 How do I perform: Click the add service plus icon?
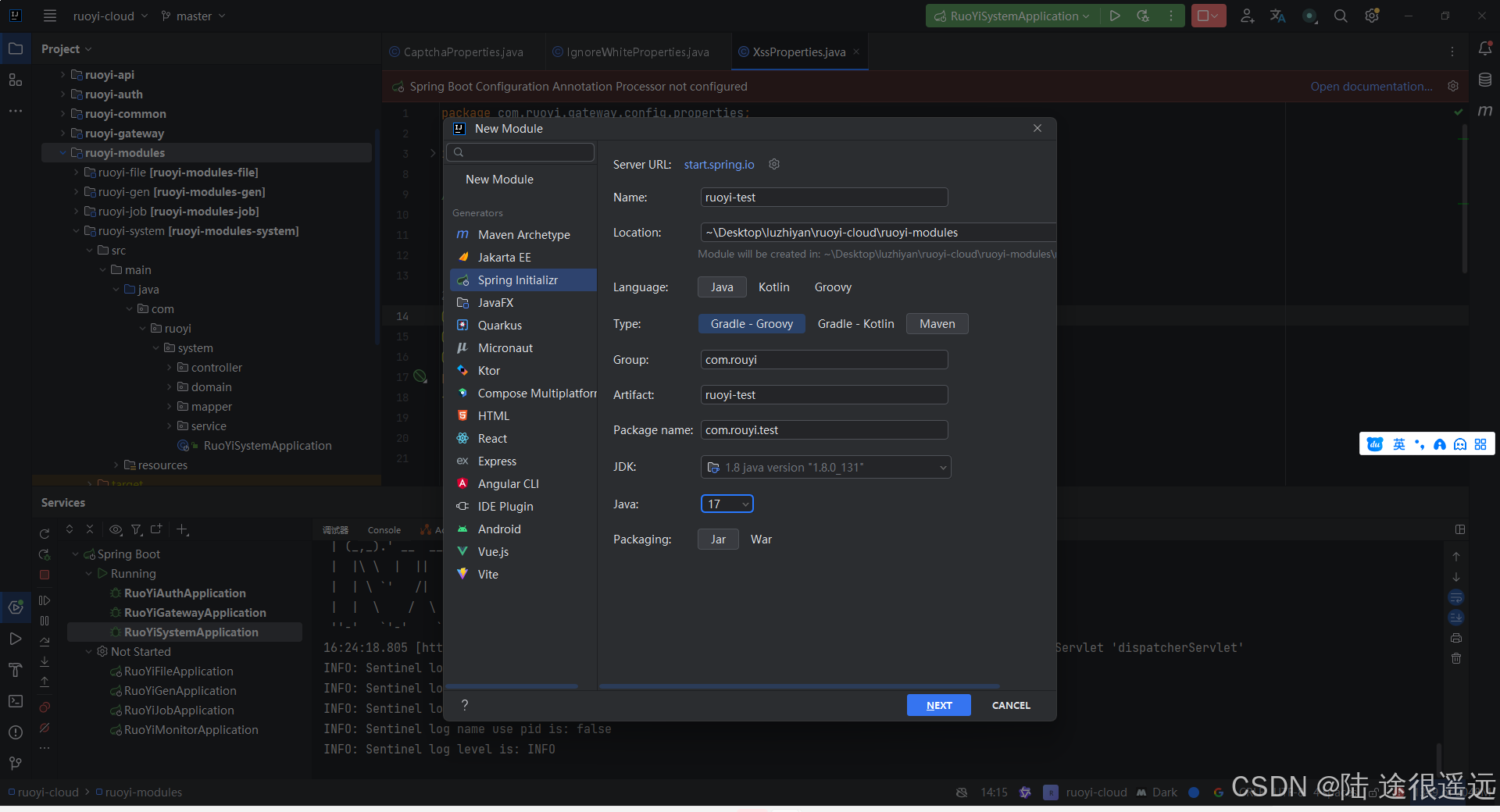[182, 529]
